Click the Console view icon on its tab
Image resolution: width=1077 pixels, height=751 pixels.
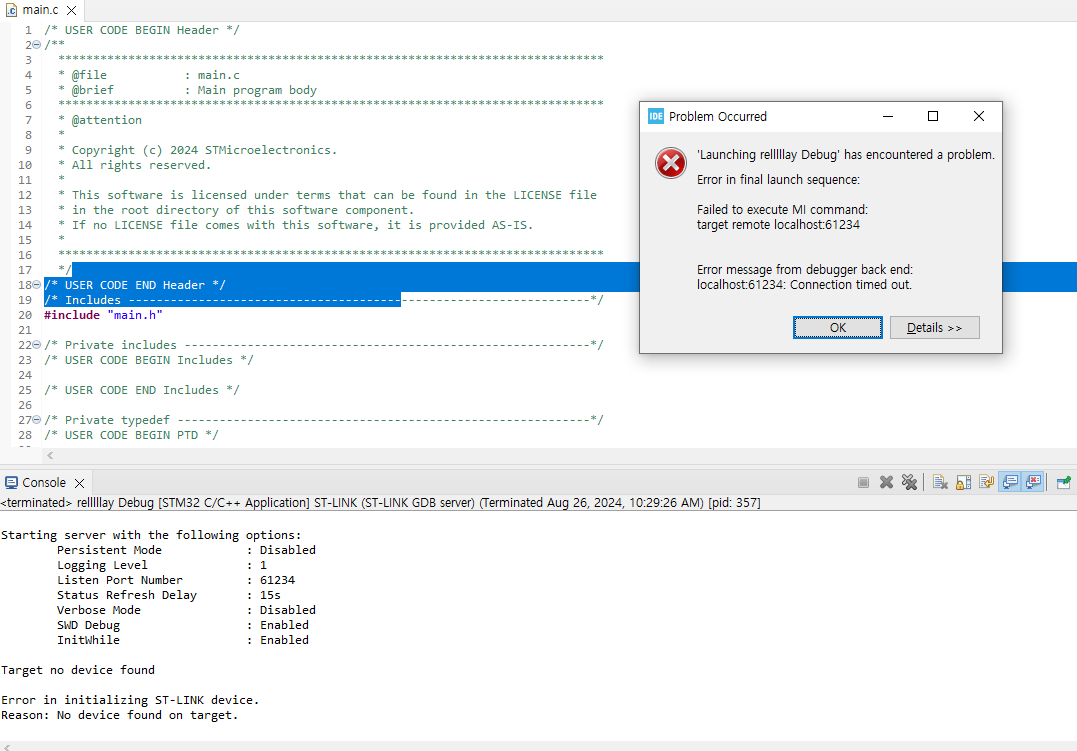(x=12, y=481)
